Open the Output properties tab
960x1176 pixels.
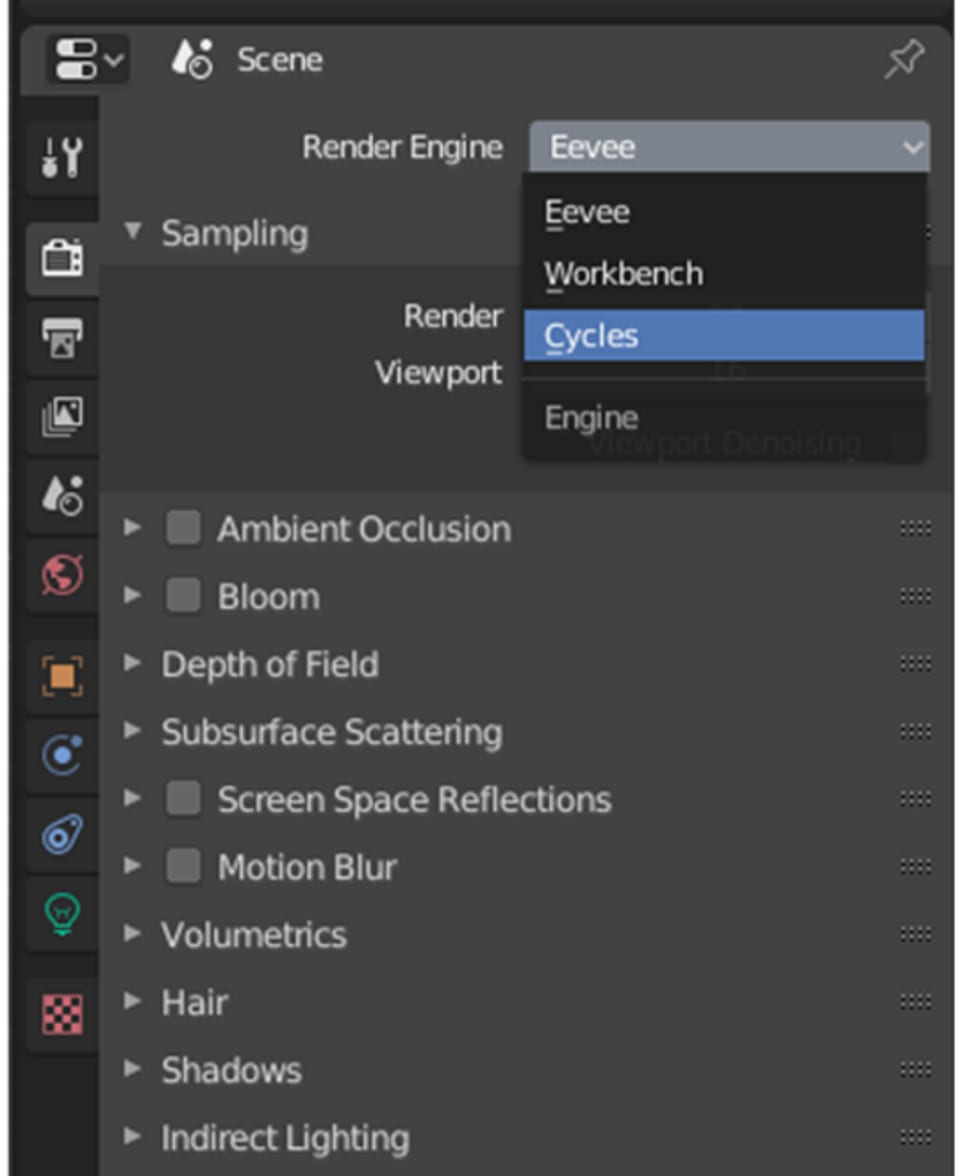point(62,338)
